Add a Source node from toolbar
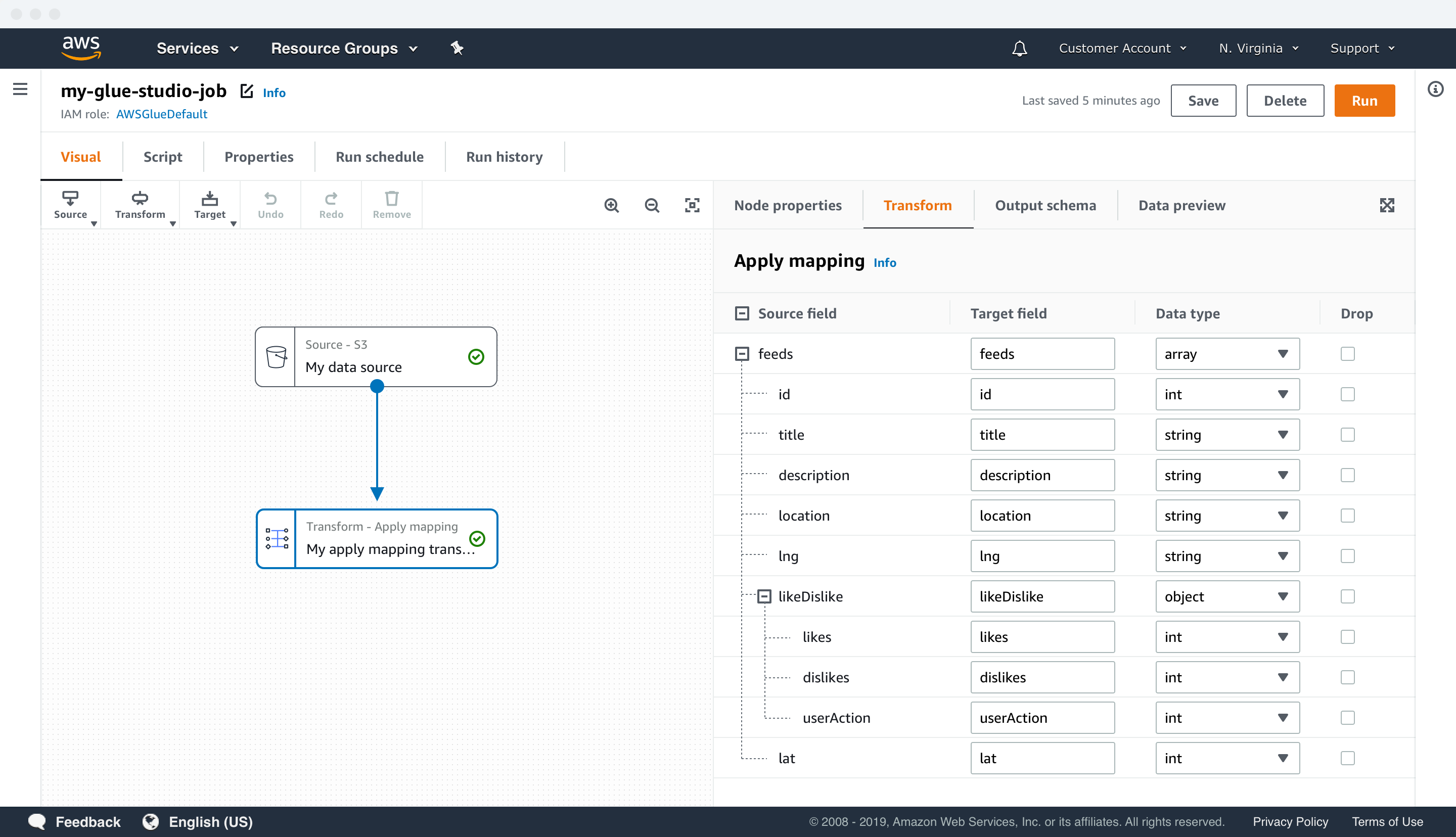This screenshot has height=837, width=1456. (x=71, y=205)
